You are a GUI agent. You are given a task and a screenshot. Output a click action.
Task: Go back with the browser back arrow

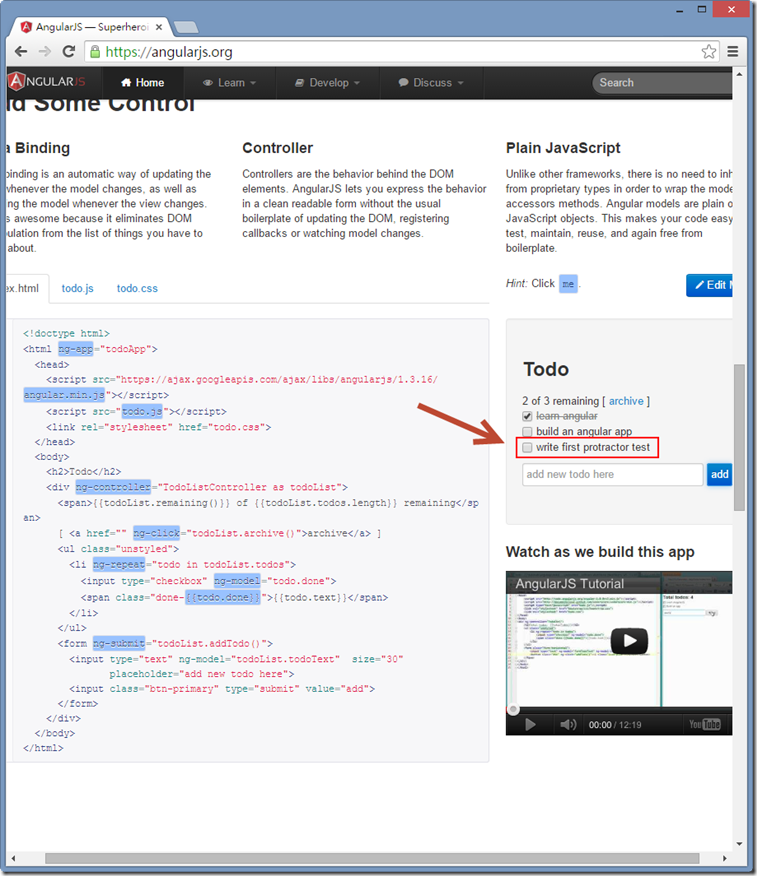(21, 52)
